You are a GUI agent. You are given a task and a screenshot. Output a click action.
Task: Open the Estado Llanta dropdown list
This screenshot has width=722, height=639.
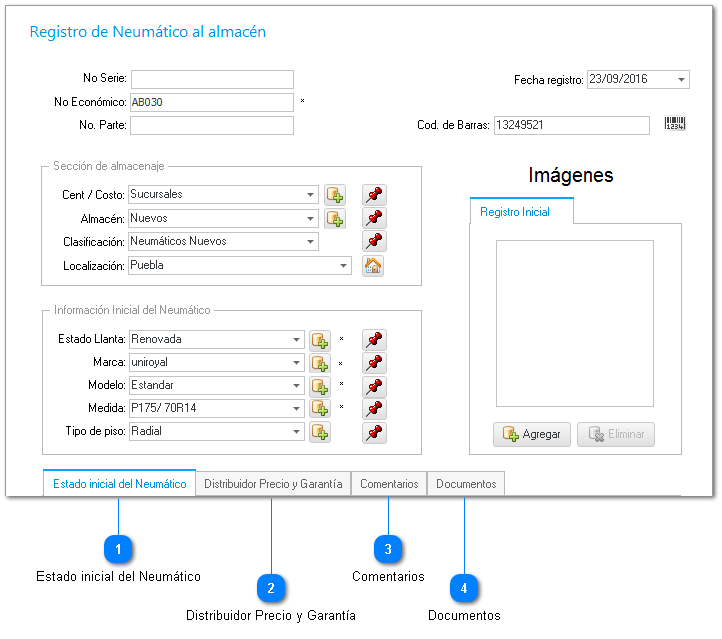(296, 340)
